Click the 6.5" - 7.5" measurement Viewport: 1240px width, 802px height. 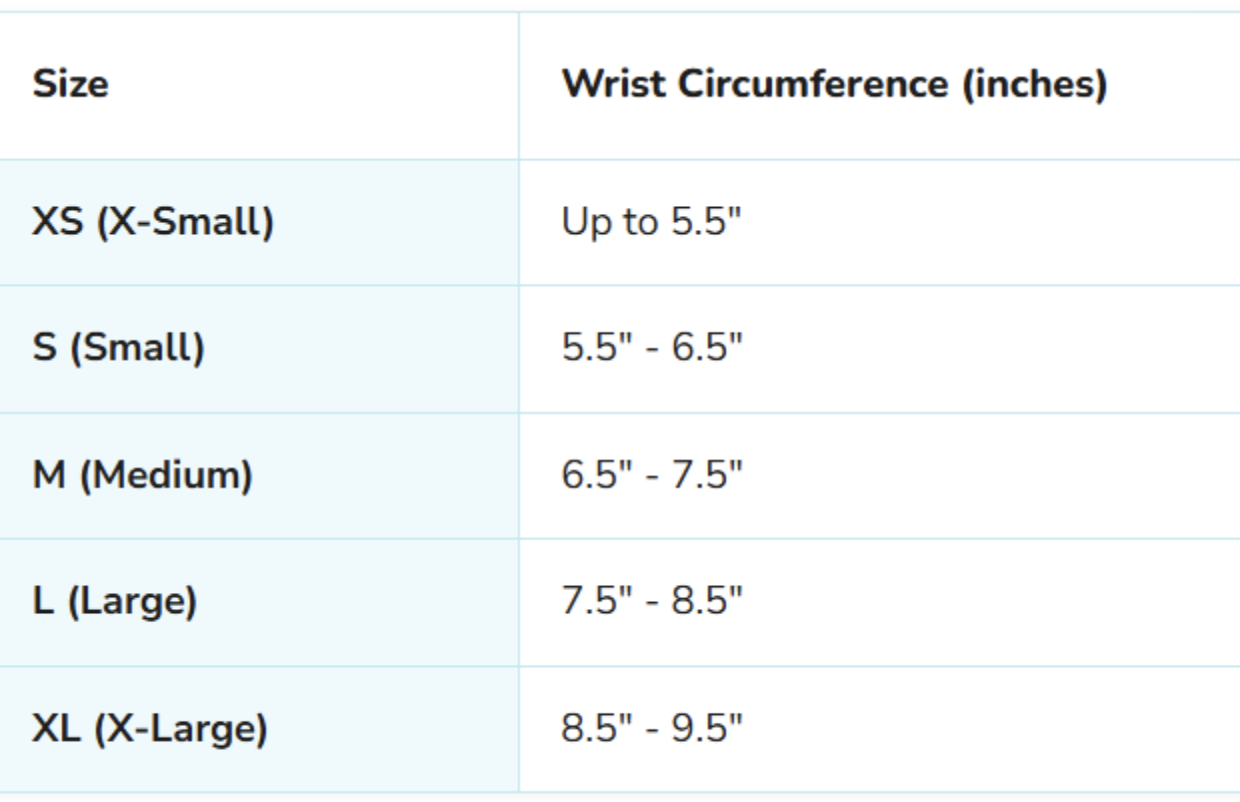[x=652, y=475]
